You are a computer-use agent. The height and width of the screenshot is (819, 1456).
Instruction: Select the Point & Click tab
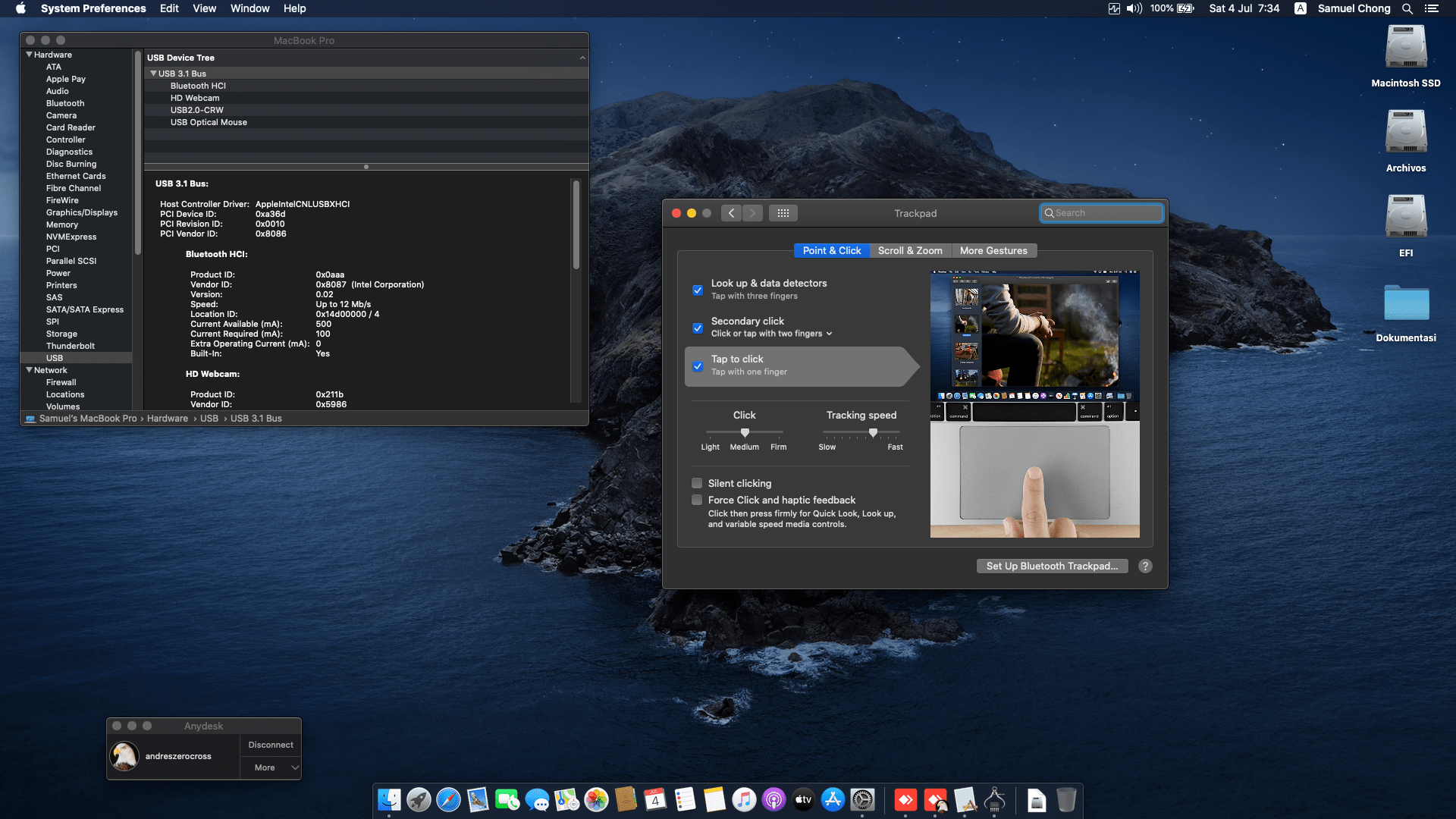click(x=832, y=250)
